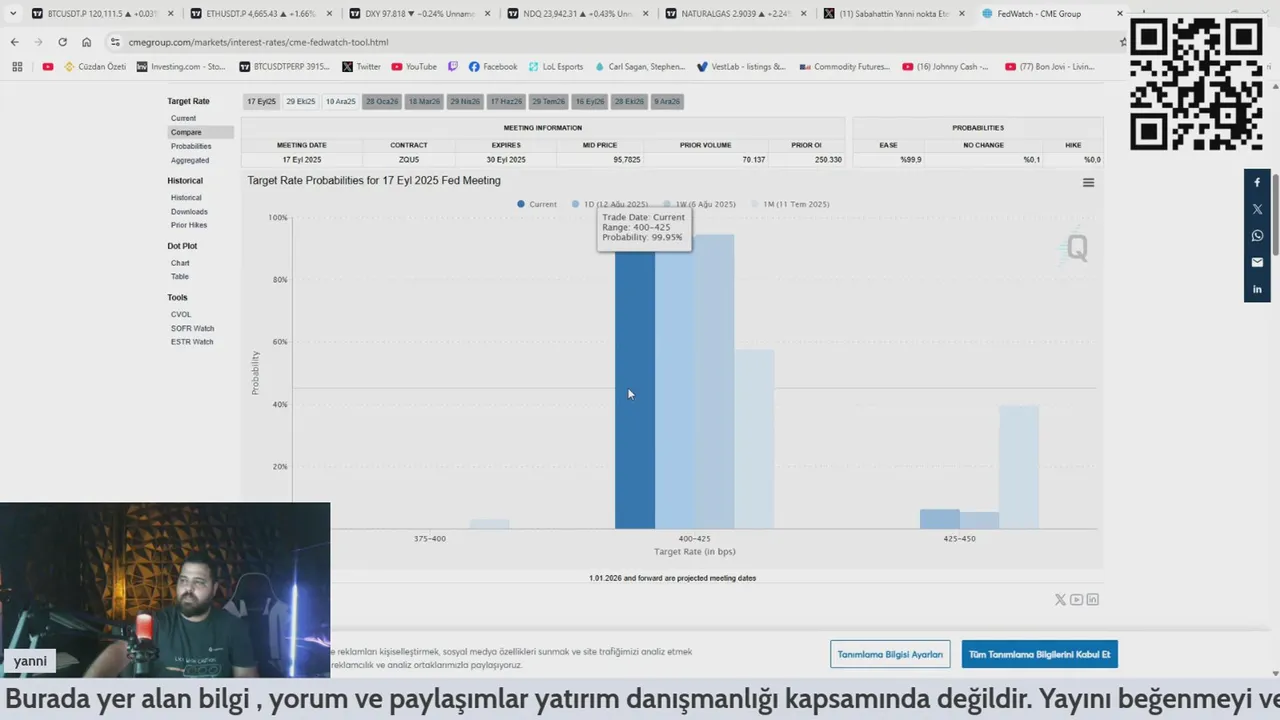
Task: Select the 10 Ara25 meeting tab
Action: (340, 101)
